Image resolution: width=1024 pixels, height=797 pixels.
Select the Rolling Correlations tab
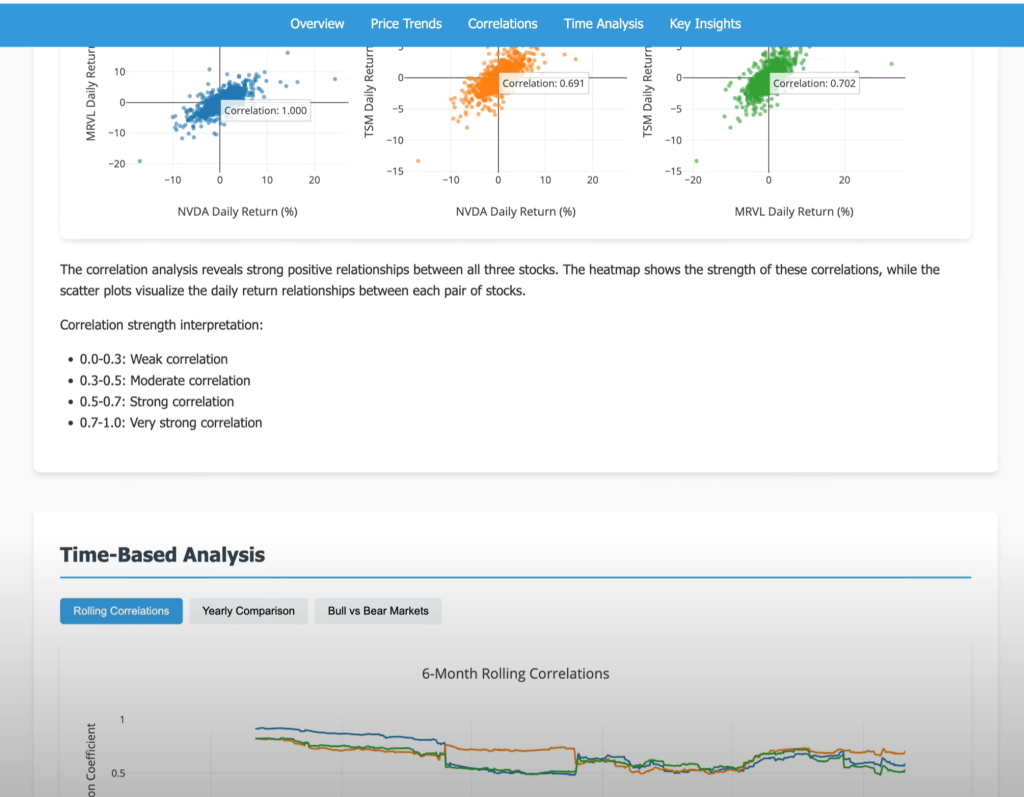[121, 611]
